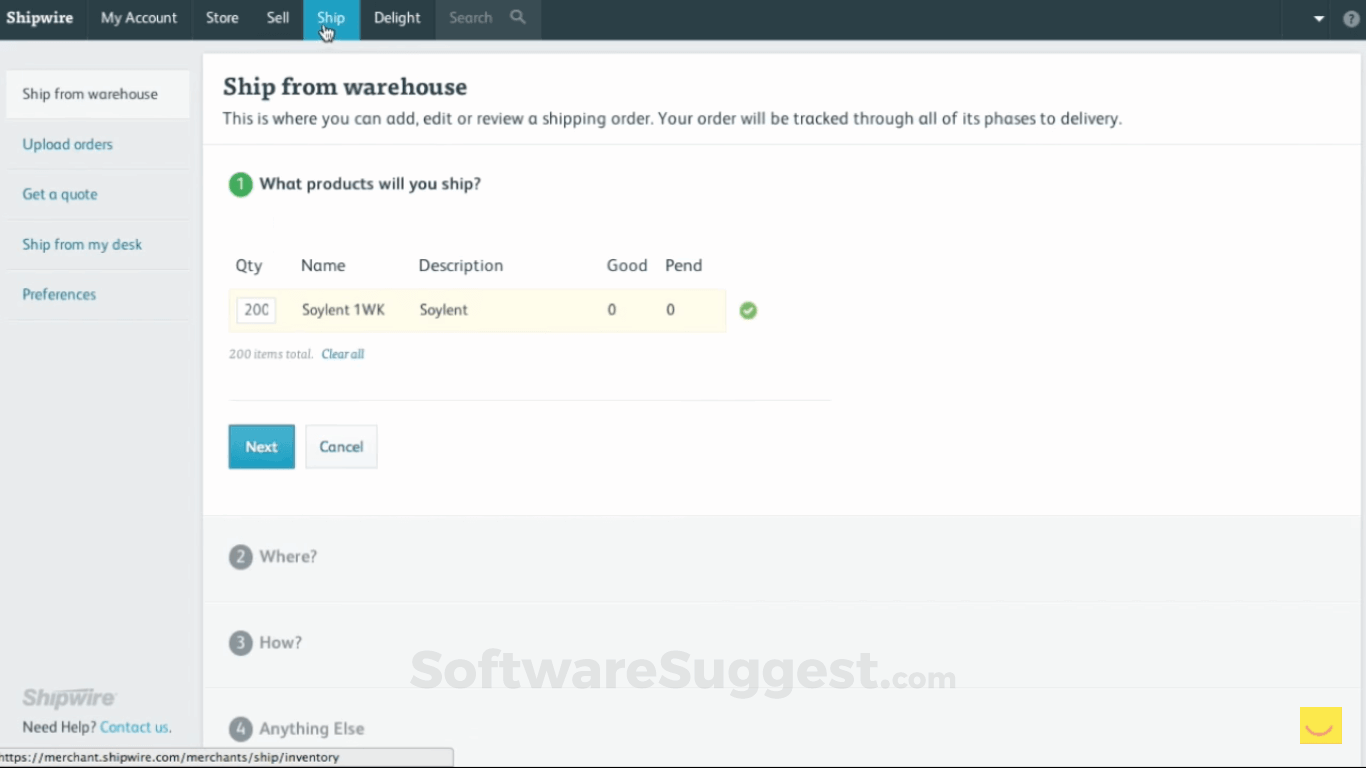Open the Contact us link
Image resolution: width=1366 pixels, height=768 pixels.
tap(135, 727)
